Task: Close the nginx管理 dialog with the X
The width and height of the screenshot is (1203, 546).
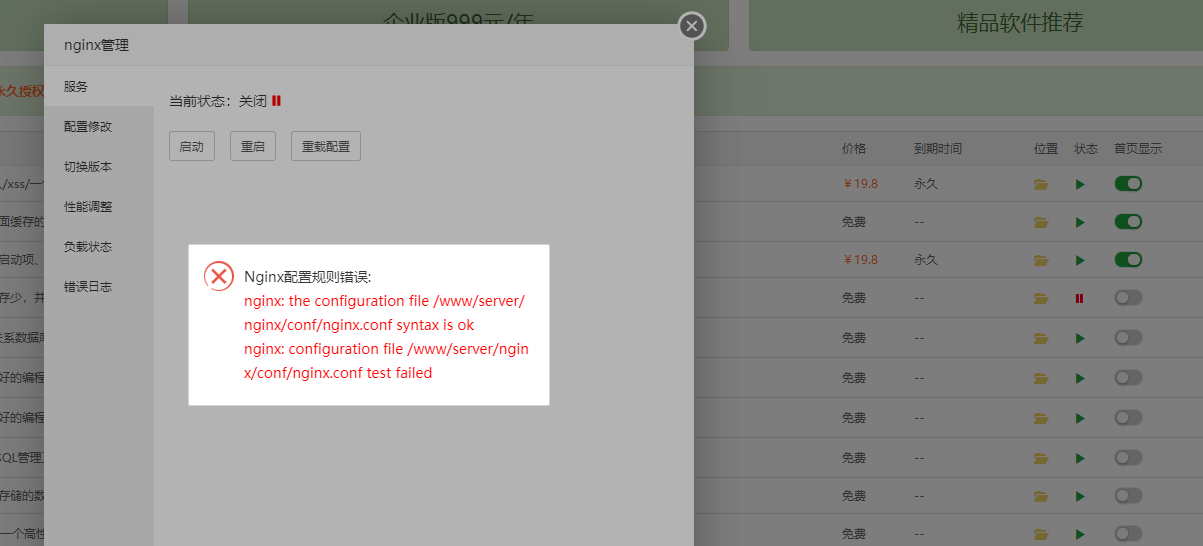Action: [x=692, y=26]
